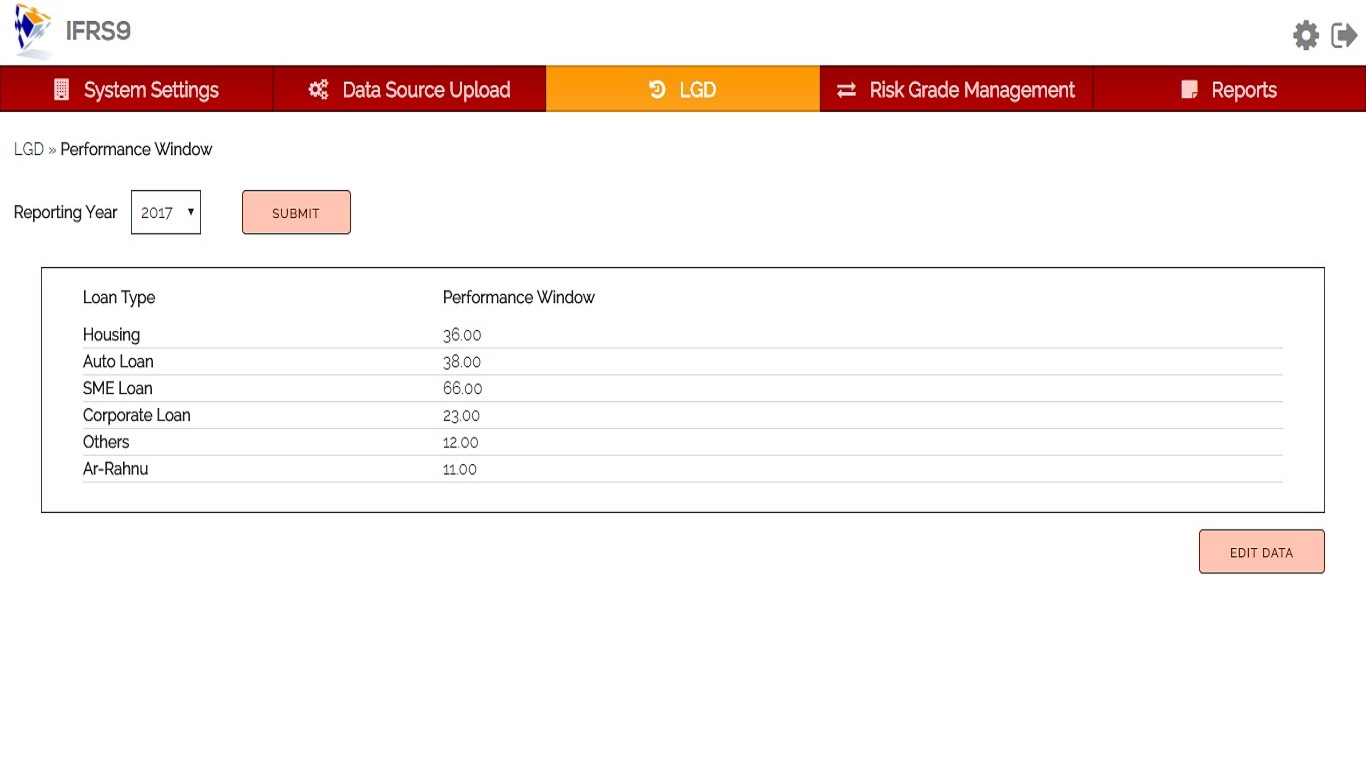Click the System Settings building icon
The width and height of the screenshot is (1366, 766).
pos(62,90)
